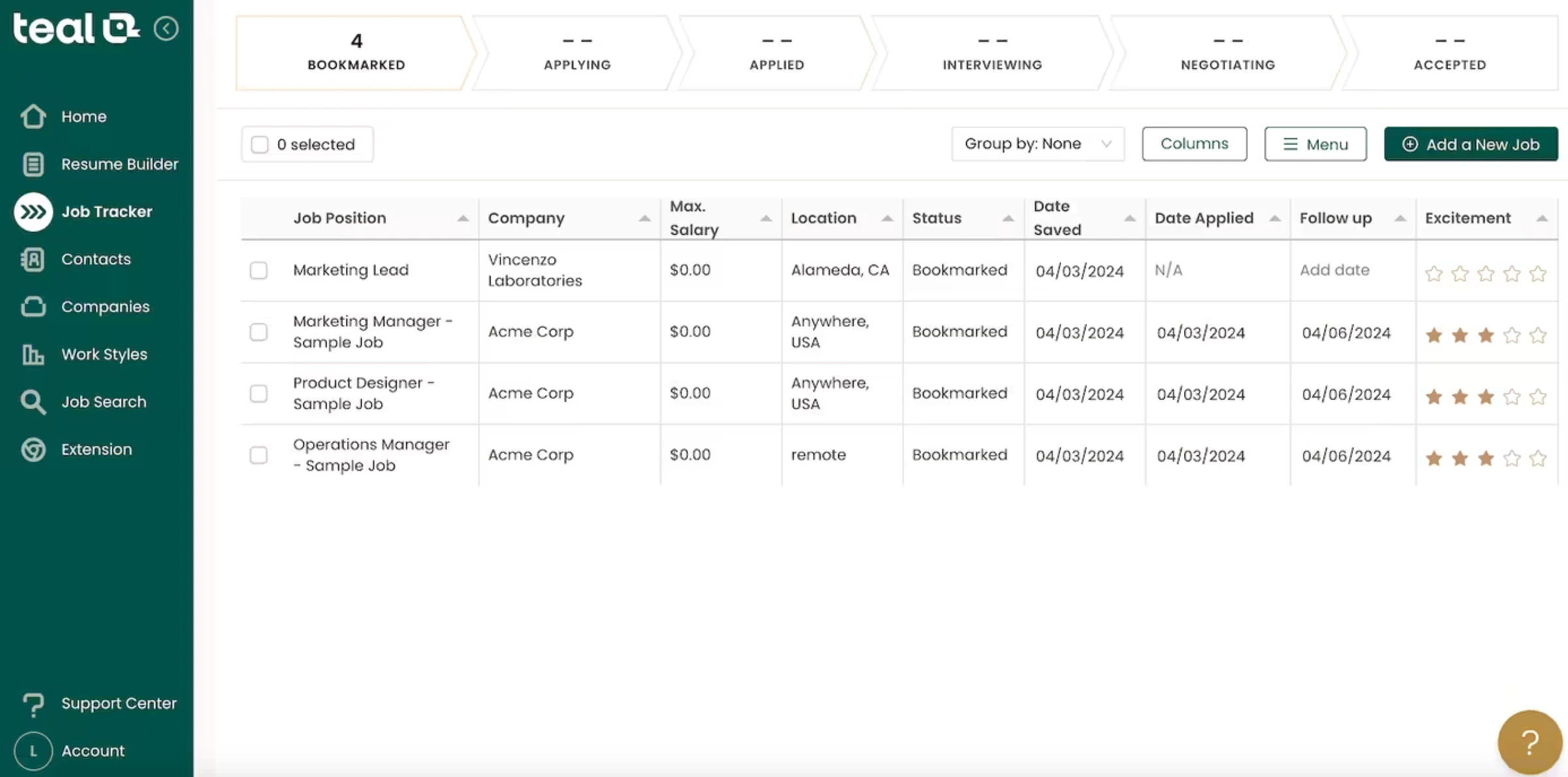This screenshot has height=777, width=1568.
Task: Open the Extension page
Action: point(97,449)
